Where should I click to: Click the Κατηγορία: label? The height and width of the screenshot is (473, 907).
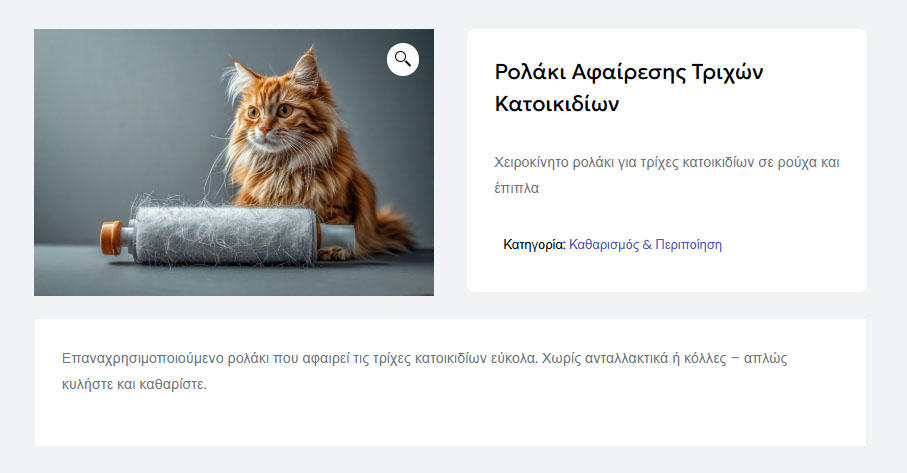(534, 244)
